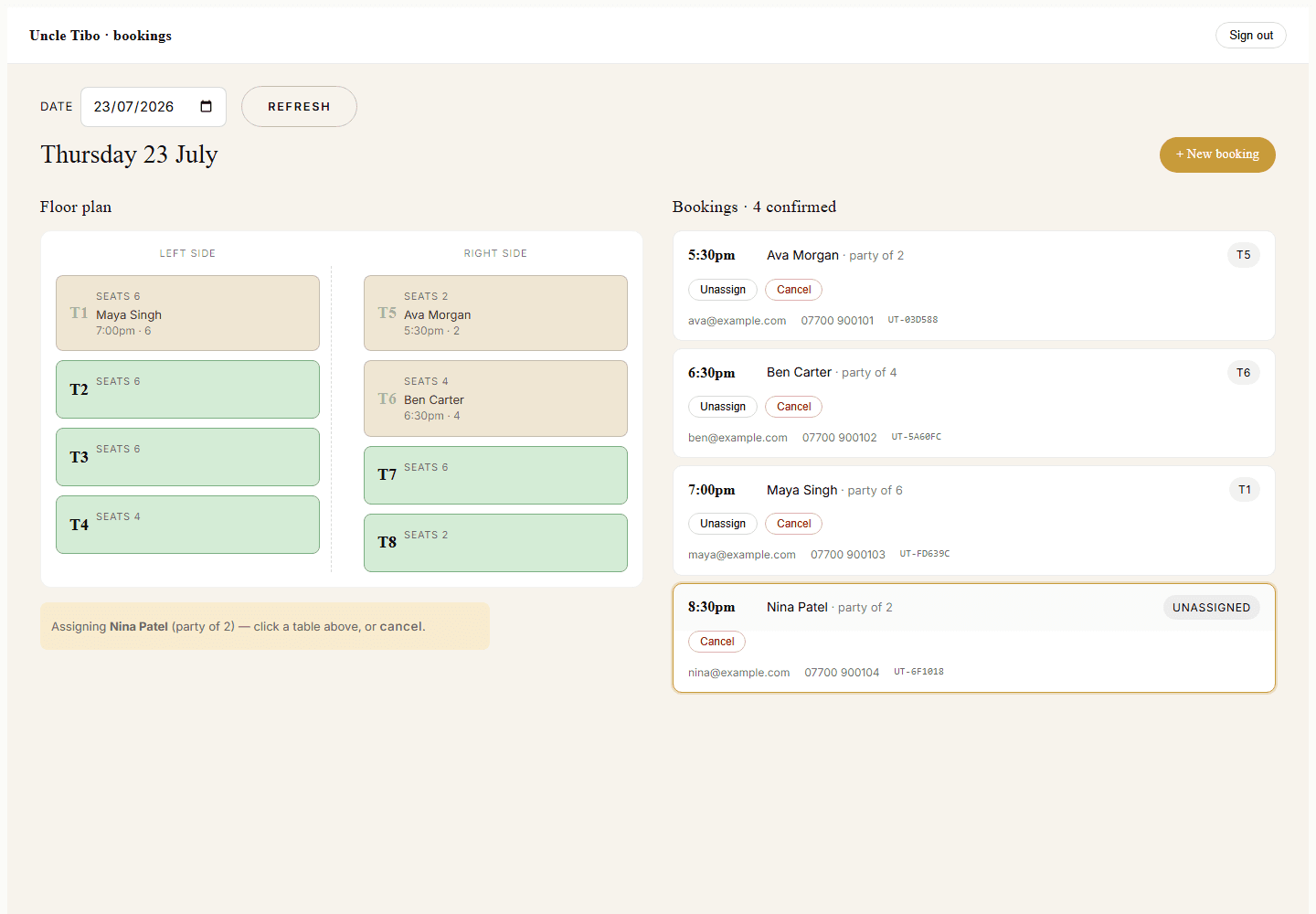The image size is (1316, 914).
Task: Click occupied table T1 booked by Maya Singh
Action: (187, 314)
